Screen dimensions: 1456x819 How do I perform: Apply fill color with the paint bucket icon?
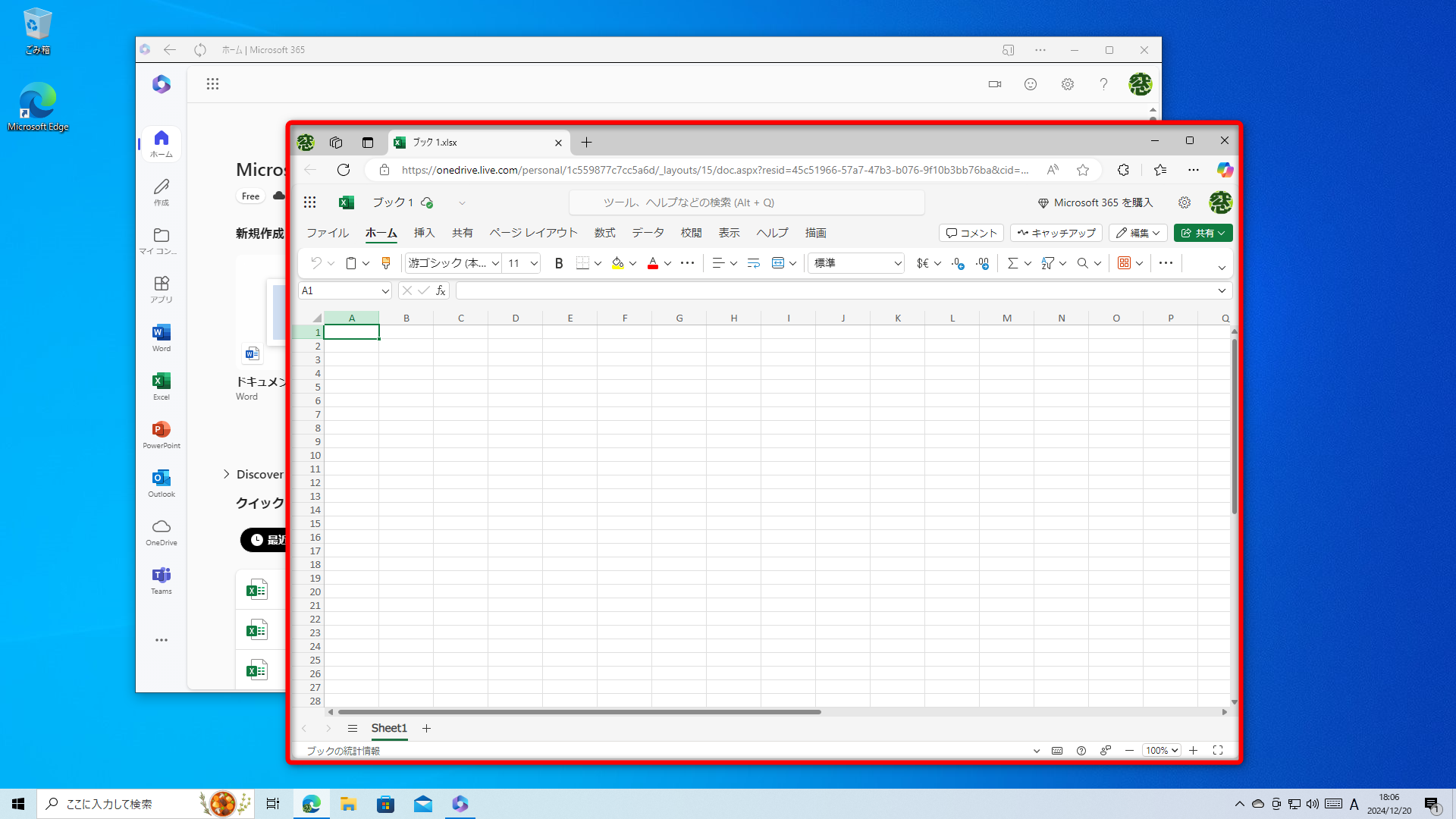(618, 262)
